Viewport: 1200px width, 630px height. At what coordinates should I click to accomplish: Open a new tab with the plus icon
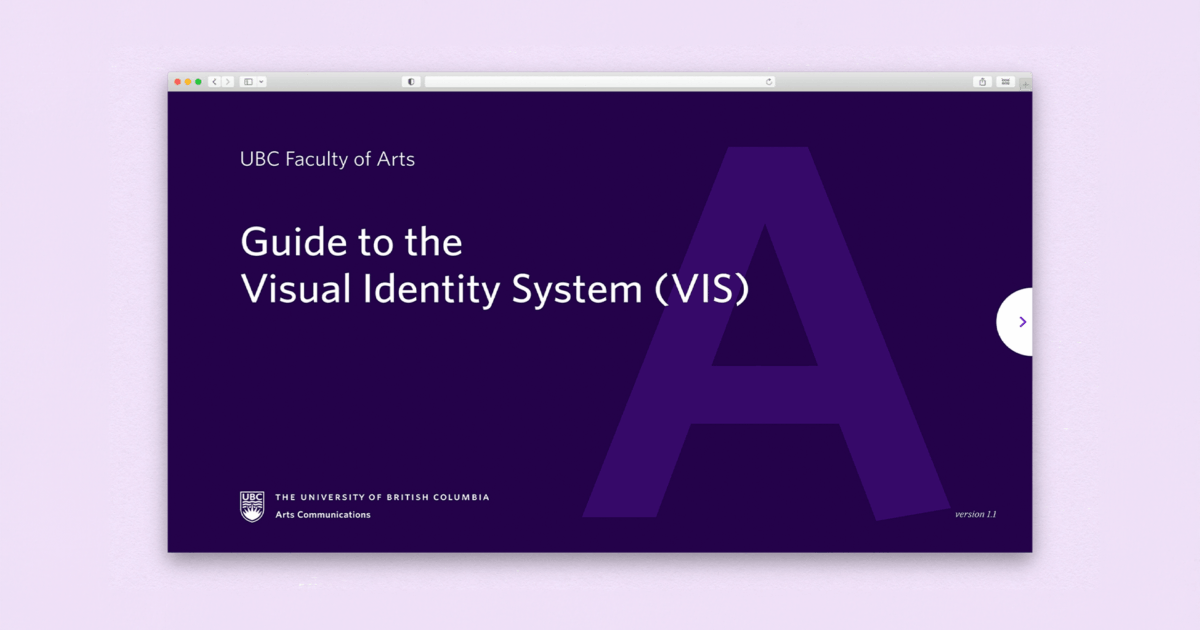pos(1025,83)
